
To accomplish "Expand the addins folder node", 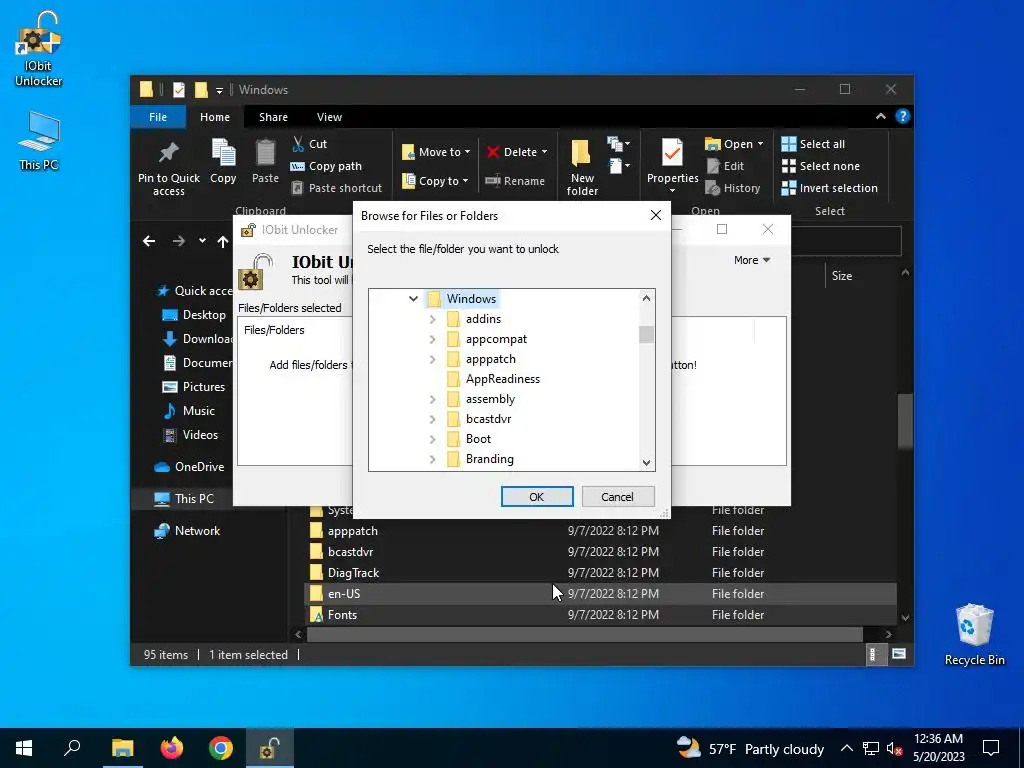I will pos(432,319).
